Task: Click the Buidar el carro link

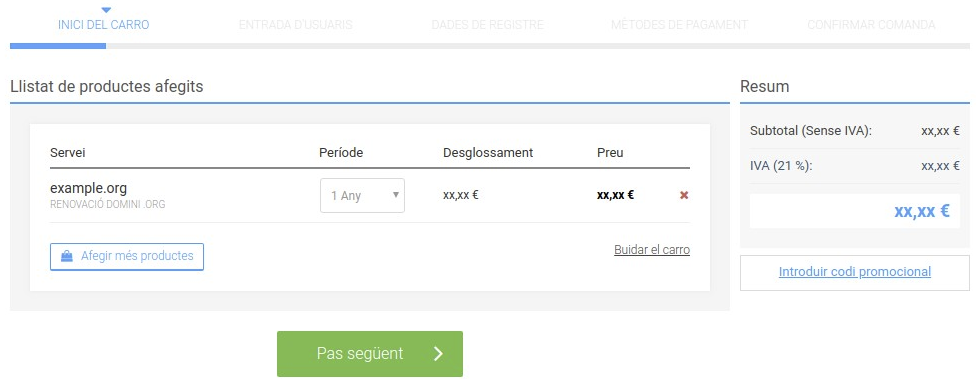Action: 652,250
